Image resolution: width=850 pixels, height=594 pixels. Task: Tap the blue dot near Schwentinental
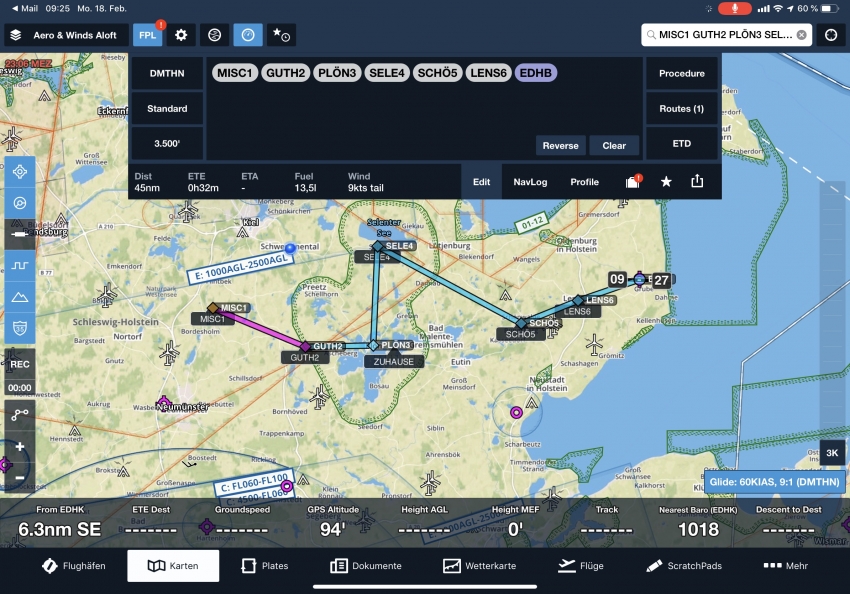(291, 248)
